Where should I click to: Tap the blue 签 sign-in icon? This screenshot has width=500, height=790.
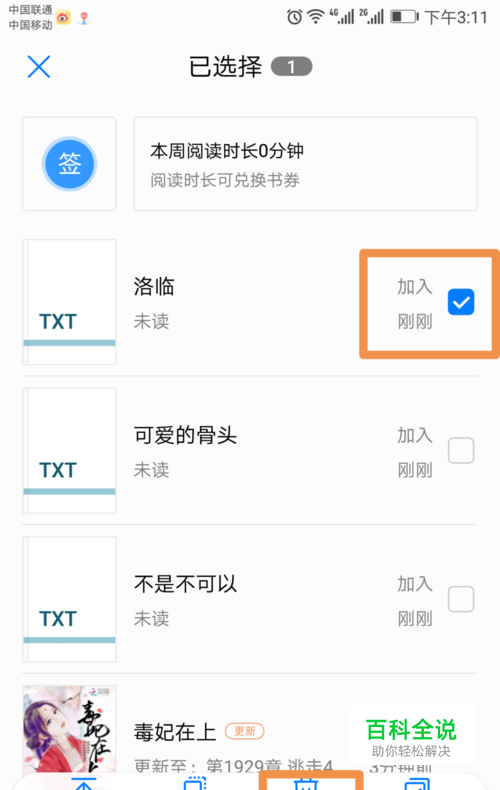point(69,164)
